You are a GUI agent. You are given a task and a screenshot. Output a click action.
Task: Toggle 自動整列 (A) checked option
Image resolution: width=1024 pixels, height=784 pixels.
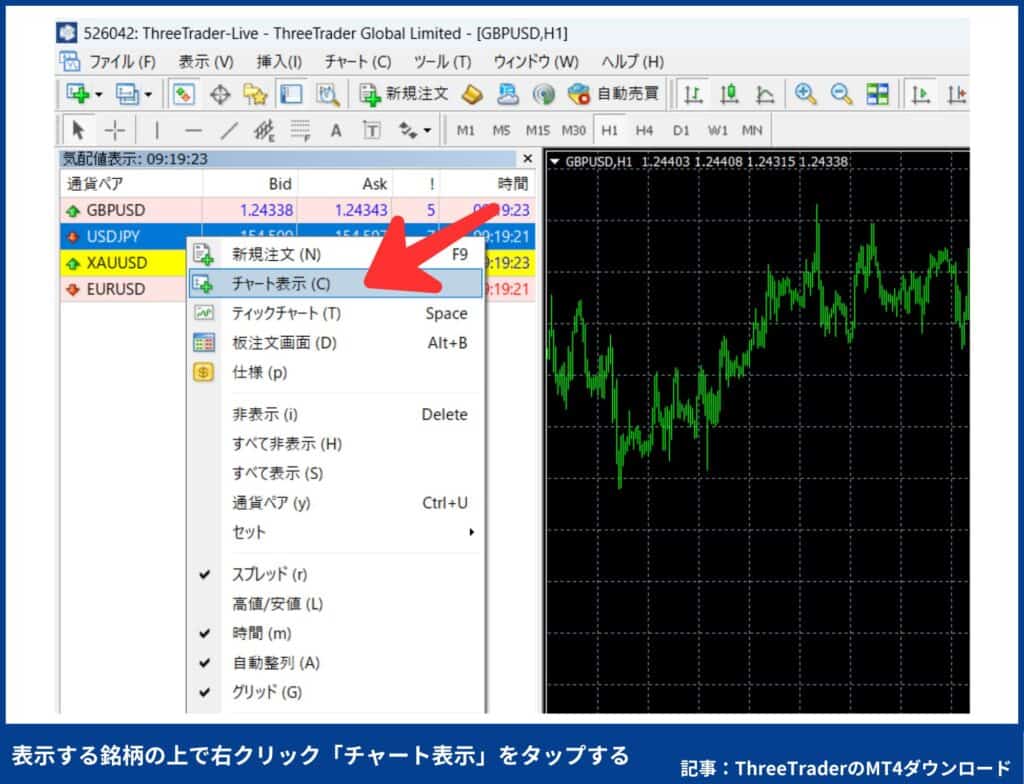(x=336, y=663)
